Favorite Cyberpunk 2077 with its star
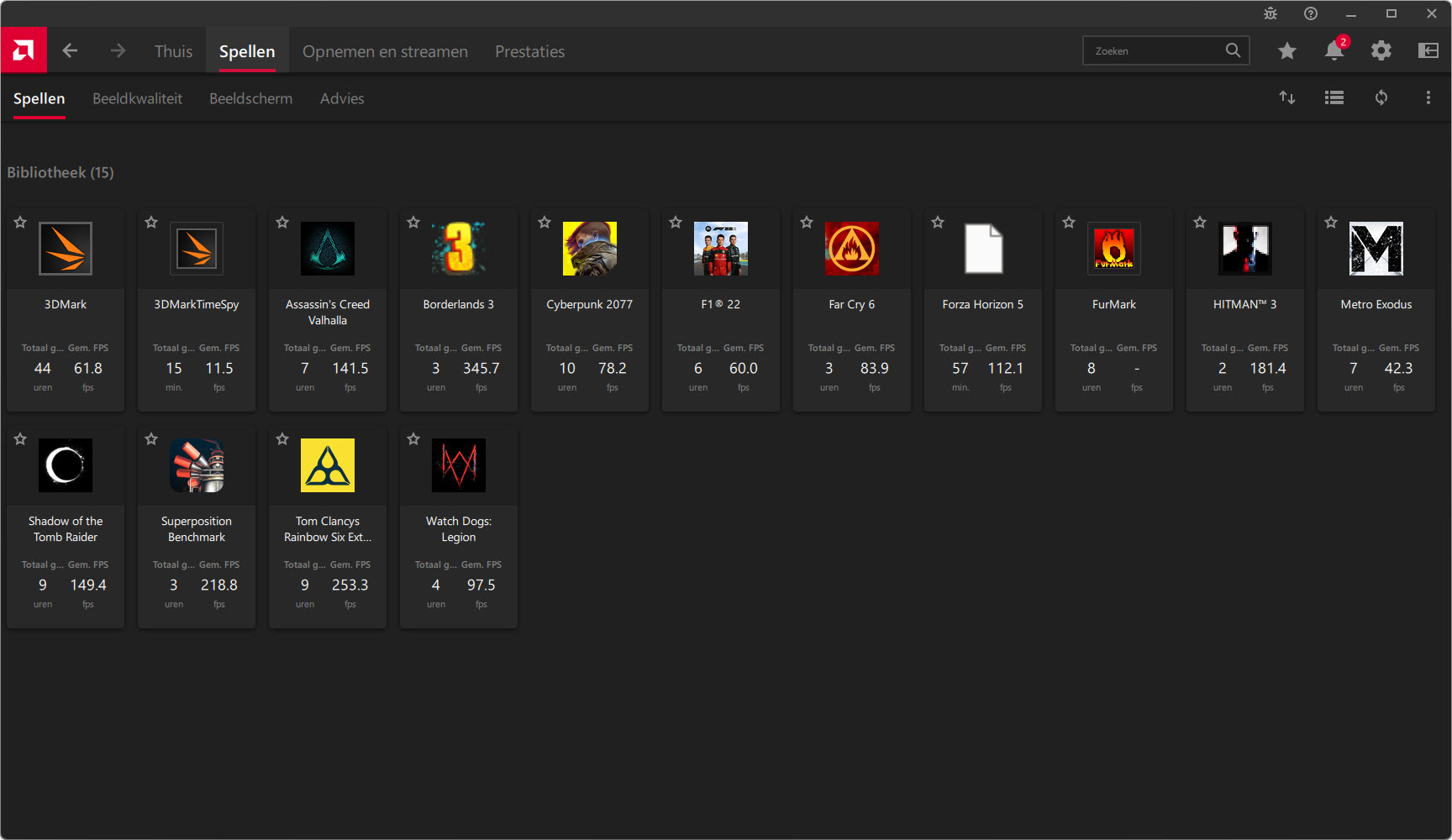 544,223
